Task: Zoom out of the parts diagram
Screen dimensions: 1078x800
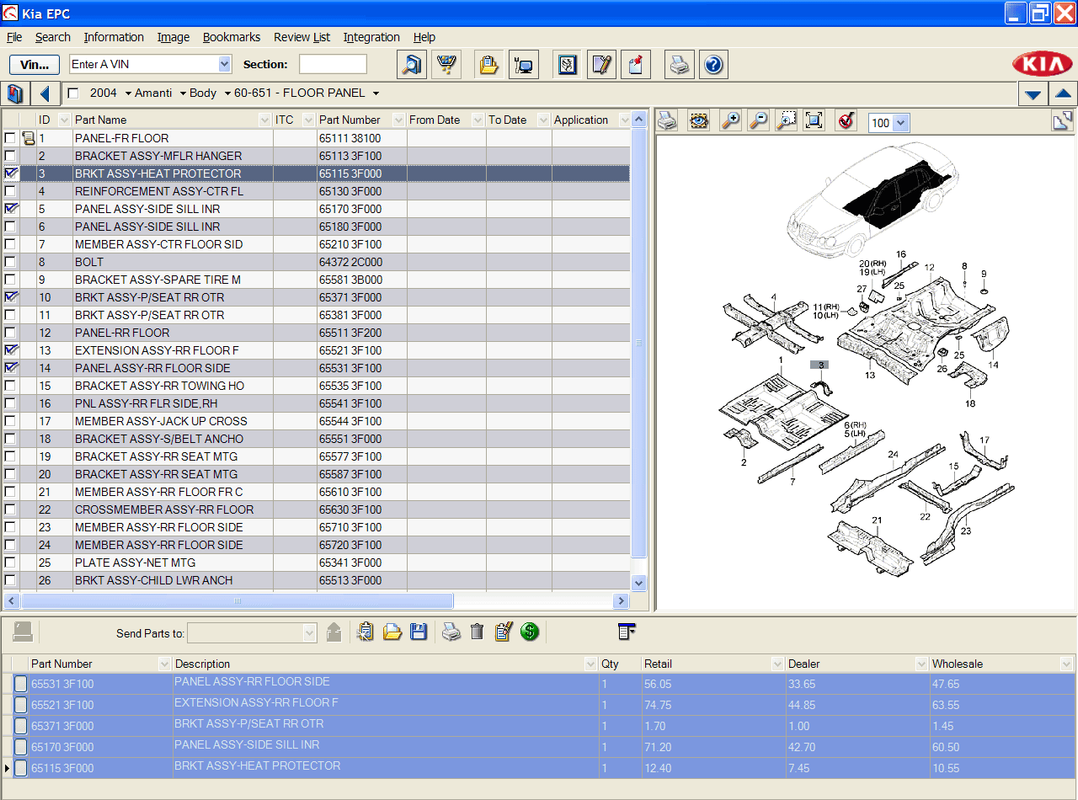Action: point(758,122)
